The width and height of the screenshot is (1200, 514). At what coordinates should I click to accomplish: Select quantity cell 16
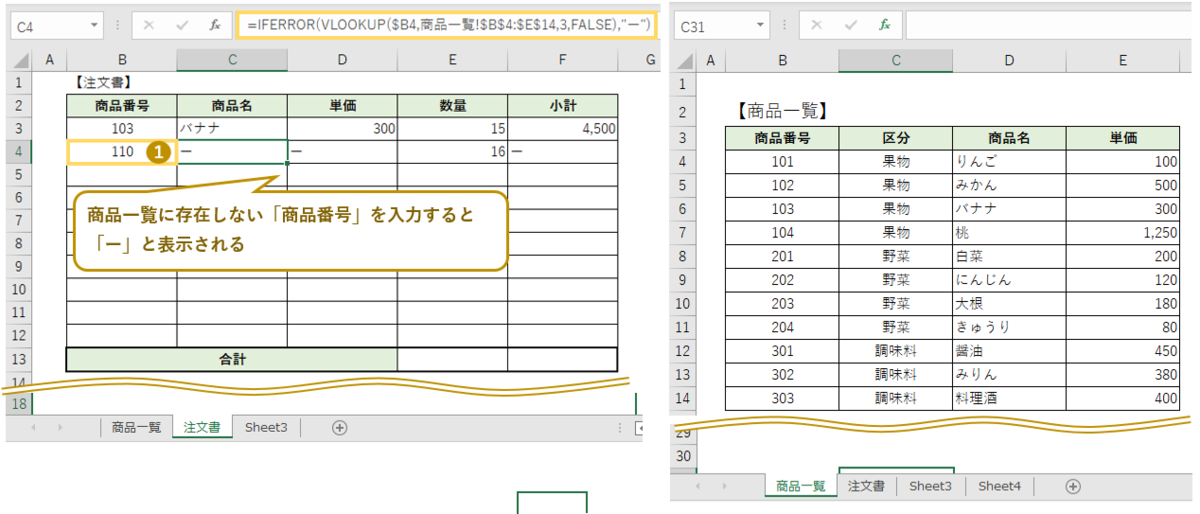point(452,151)
